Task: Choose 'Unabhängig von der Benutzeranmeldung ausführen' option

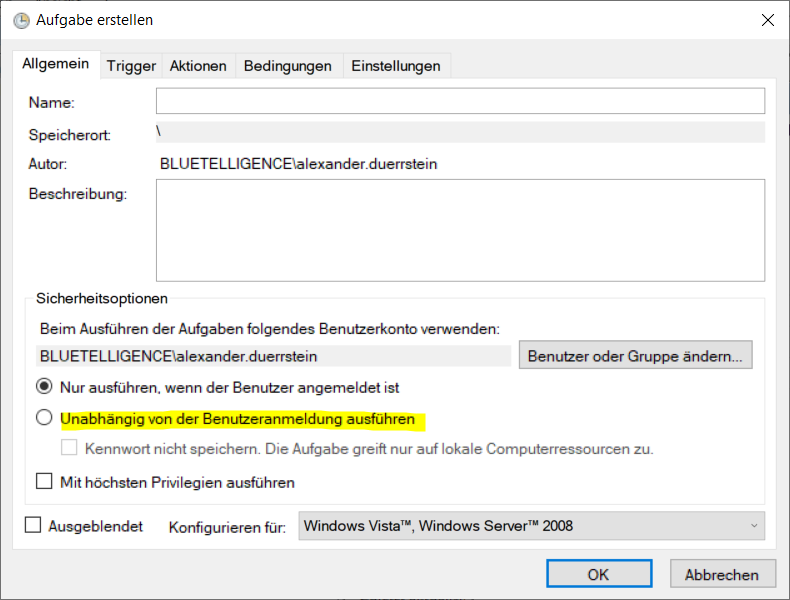Action: click(x=44, y=418)
